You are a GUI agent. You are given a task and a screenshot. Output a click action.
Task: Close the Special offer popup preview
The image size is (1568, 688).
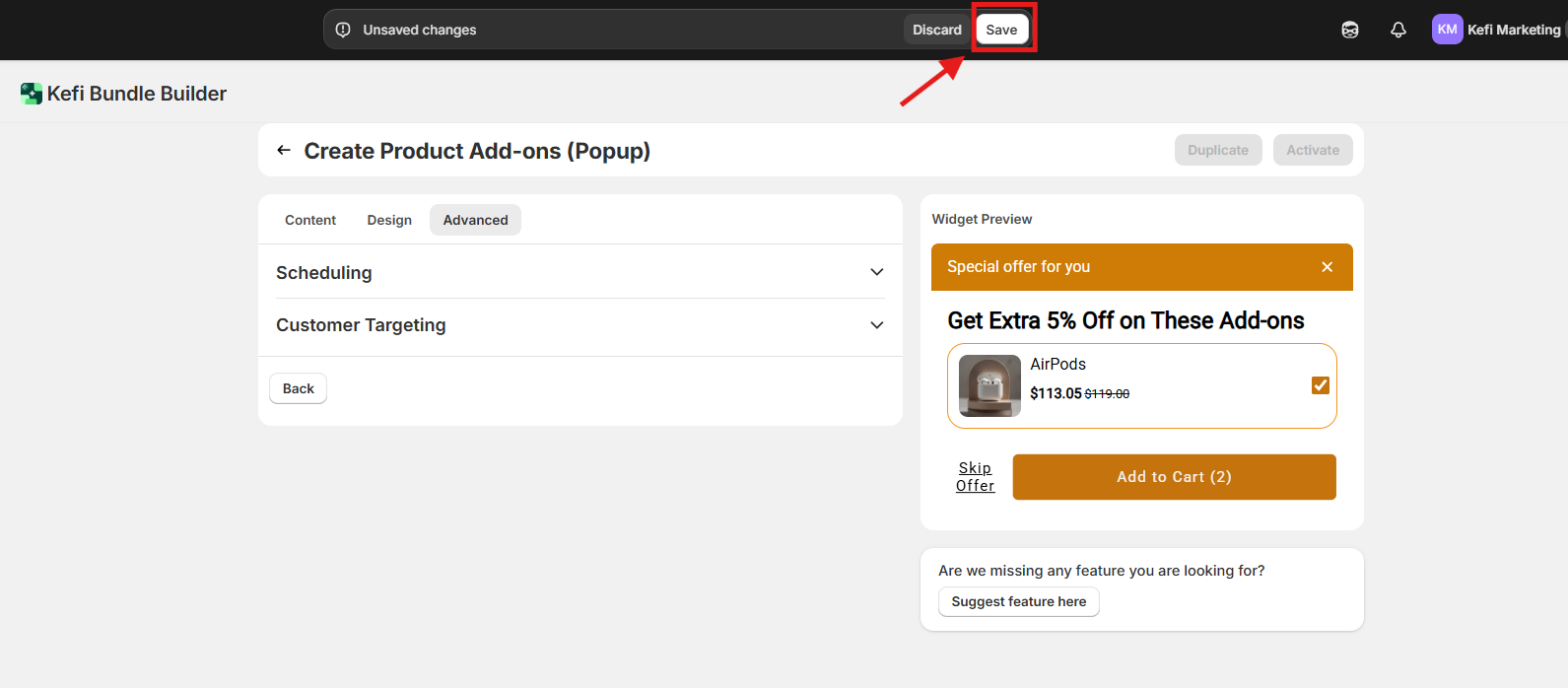click(x=1327, y=267)
